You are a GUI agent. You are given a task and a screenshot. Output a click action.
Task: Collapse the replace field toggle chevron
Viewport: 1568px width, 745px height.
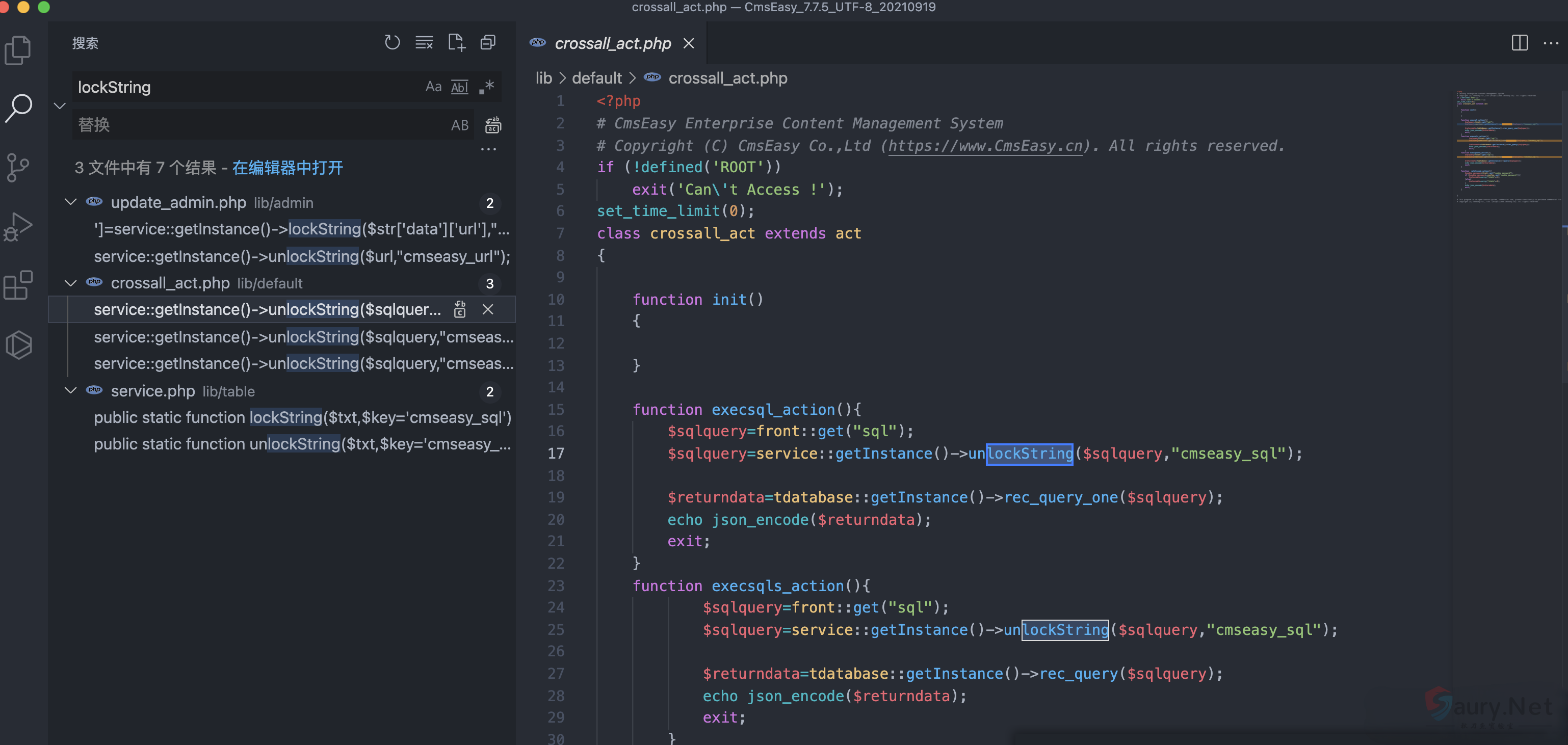[x=60, y=106]
